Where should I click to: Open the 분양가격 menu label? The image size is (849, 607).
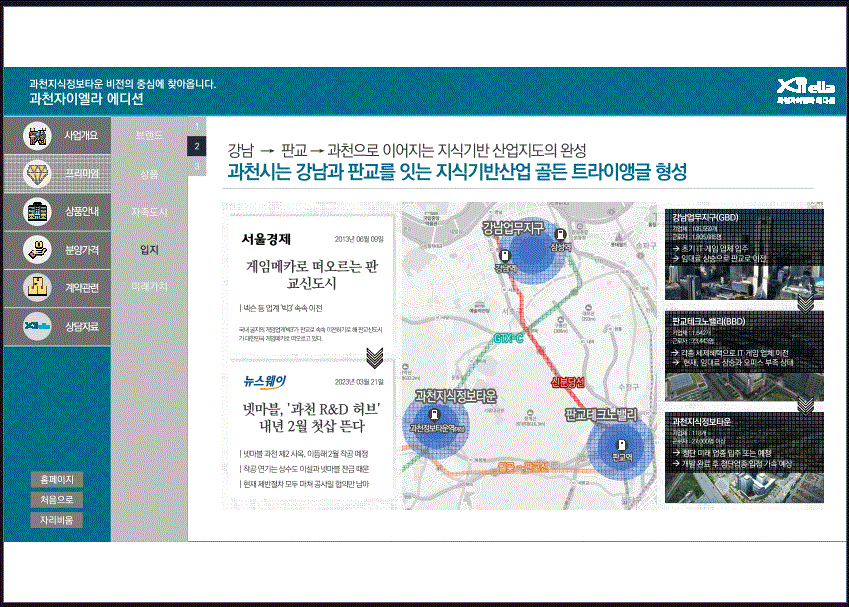coord(82,250)
